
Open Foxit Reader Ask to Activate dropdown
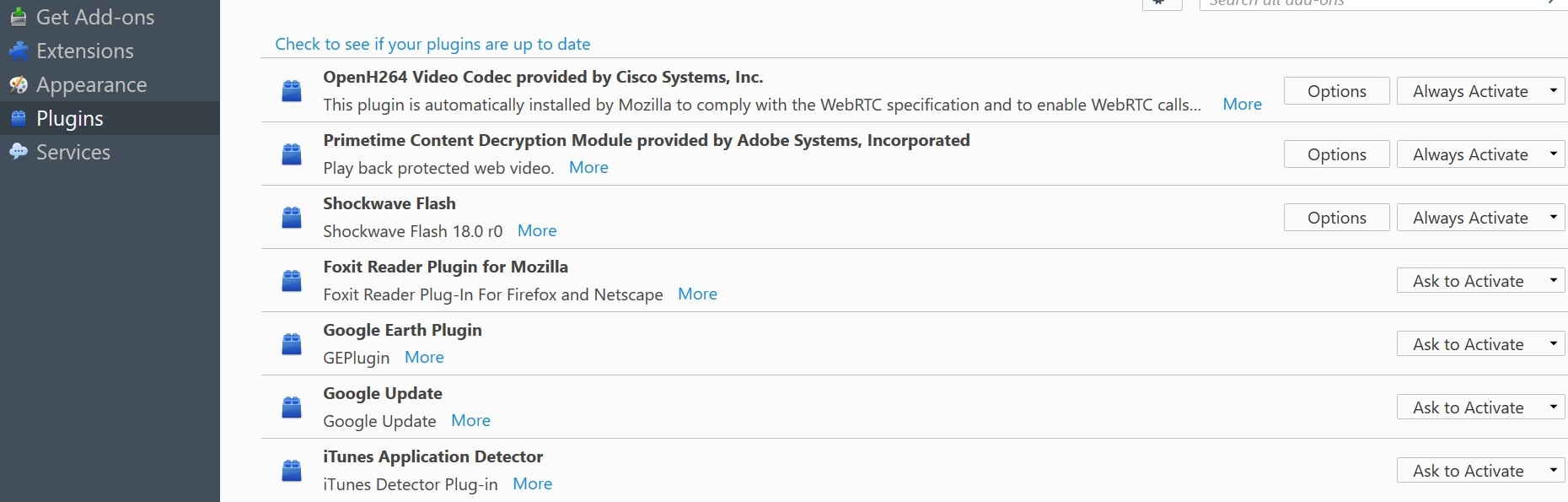[1480, 281]
